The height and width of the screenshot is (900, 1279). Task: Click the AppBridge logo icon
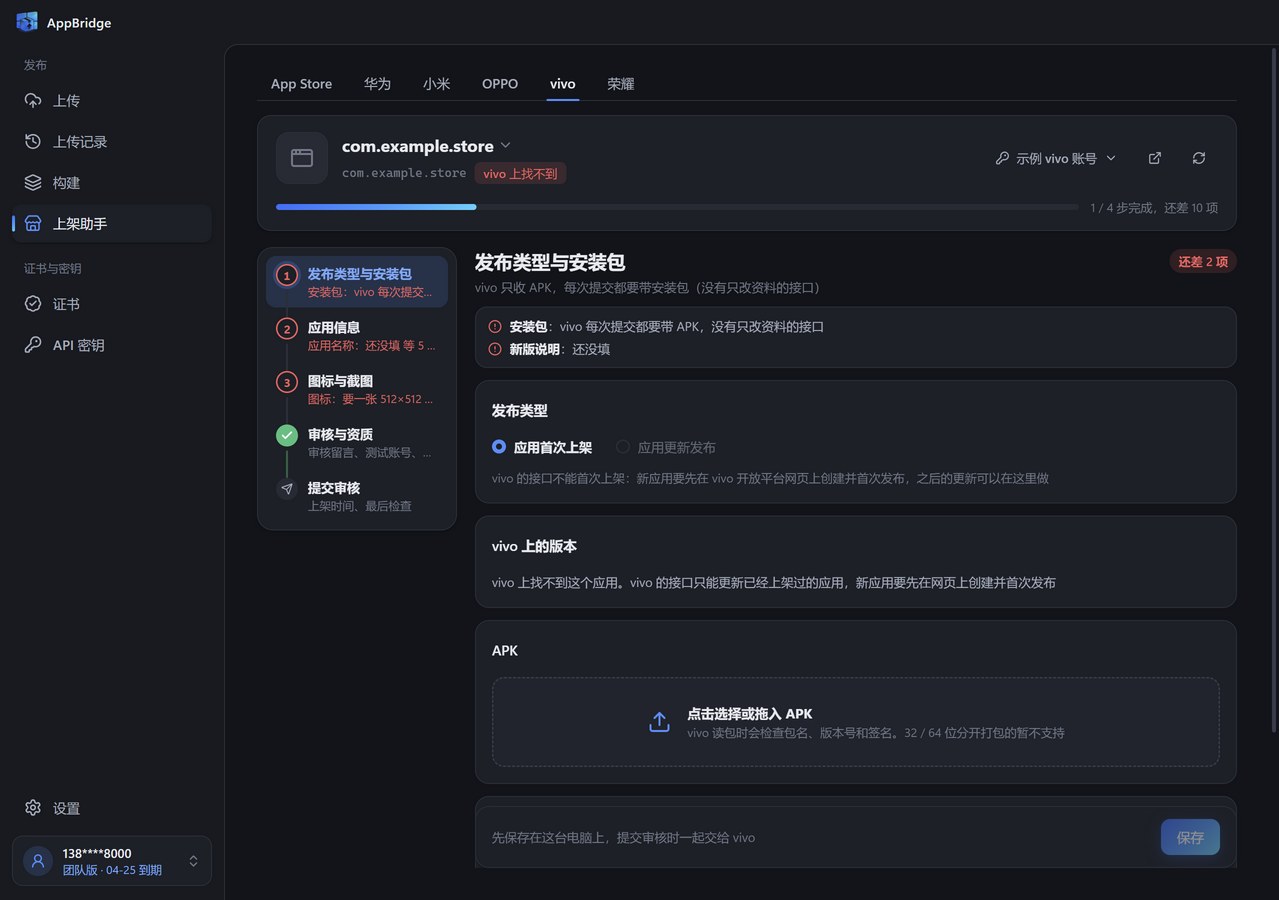pyautogui.click(x=27, y=22)
